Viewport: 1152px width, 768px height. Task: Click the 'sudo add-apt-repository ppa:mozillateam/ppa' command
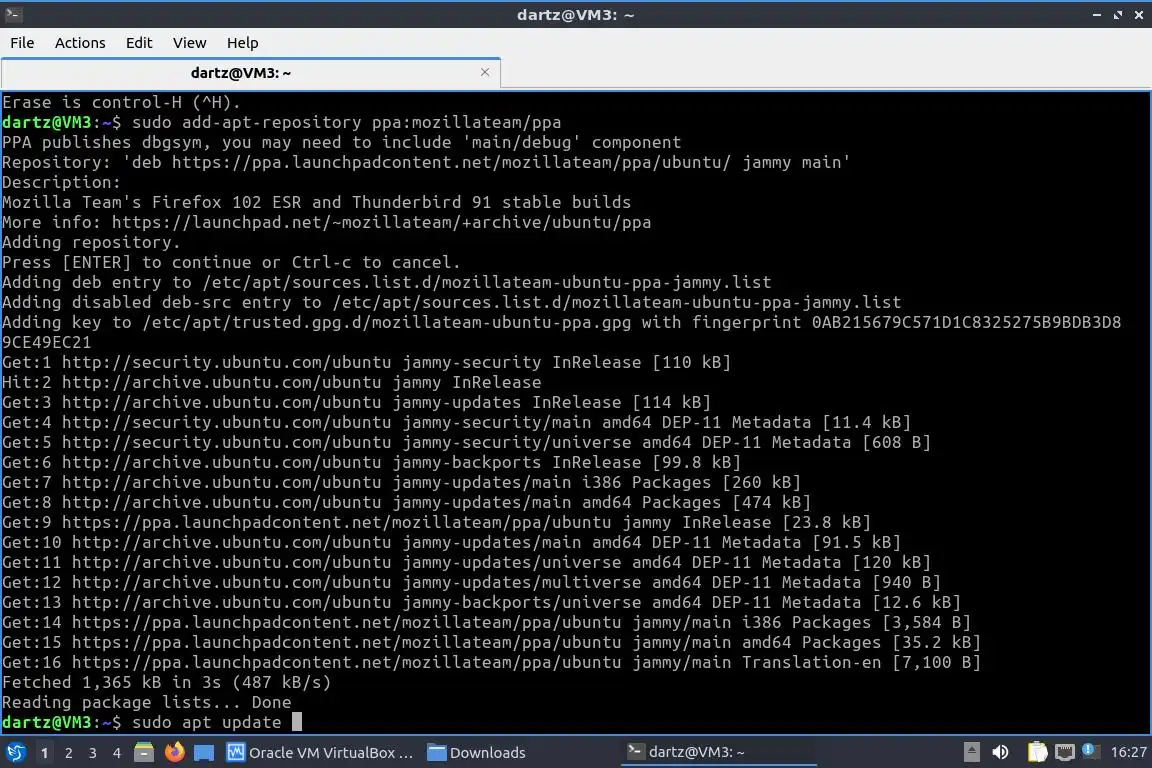pyautogui.click(x=347, y=122)
